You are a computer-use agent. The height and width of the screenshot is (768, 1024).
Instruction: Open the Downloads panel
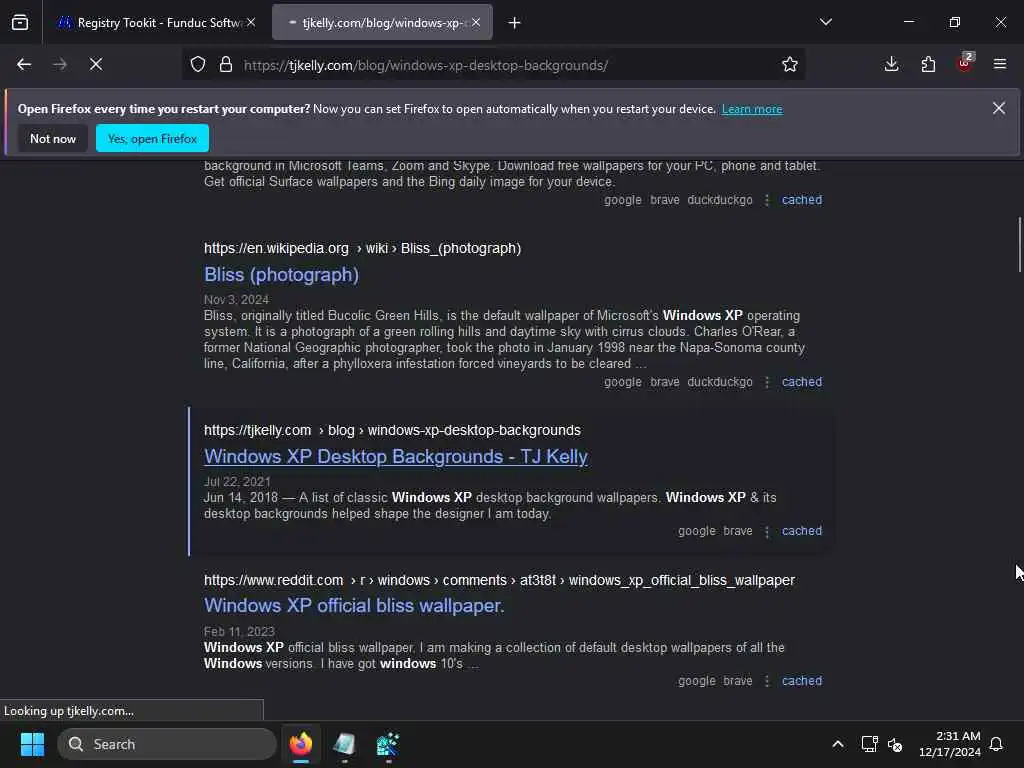click(x=891, y=64)
